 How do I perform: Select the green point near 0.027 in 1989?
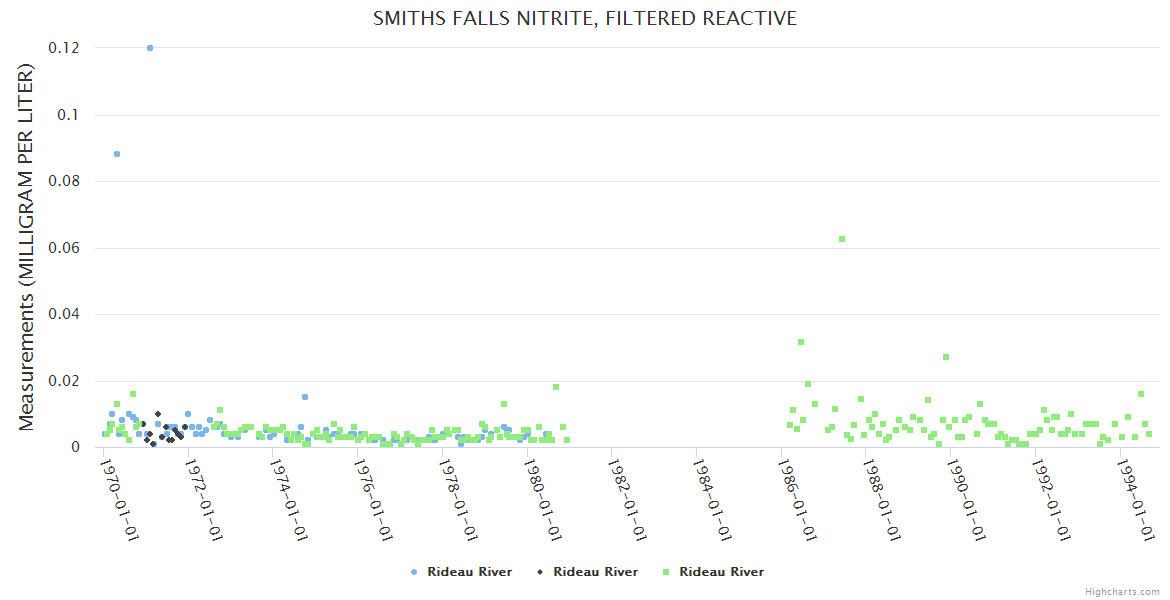coord(946,357)
